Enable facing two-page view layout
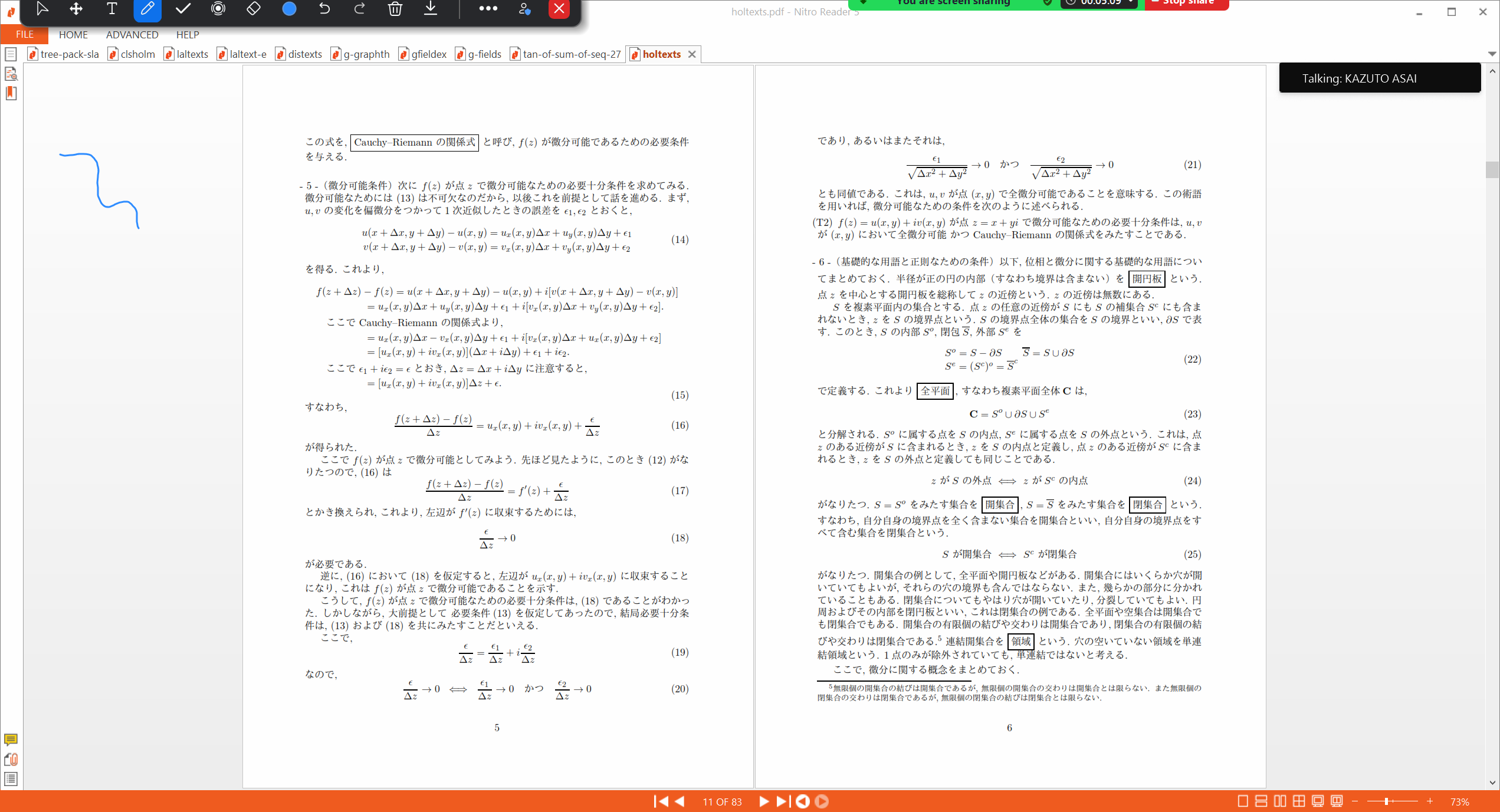Viewport: 1500px width, 812px height. (1280, 801)
